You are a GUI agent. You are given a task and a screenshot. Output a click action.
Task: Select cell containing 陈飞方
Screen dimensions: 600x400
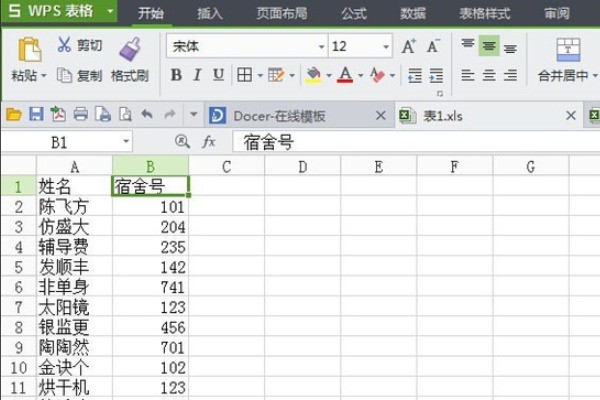click(x=75, y=207)
